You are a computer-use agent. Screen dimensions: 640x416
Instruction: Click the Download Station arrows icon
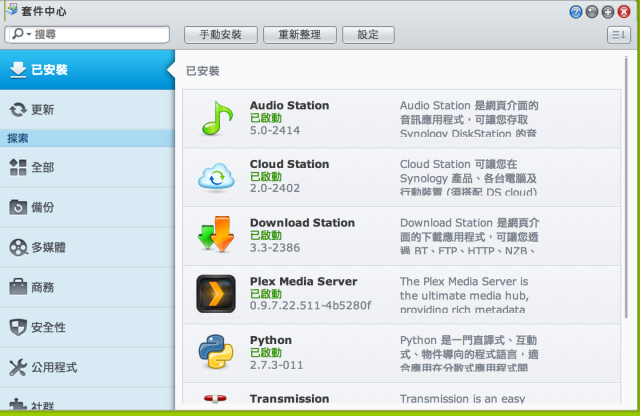point(216,234)
